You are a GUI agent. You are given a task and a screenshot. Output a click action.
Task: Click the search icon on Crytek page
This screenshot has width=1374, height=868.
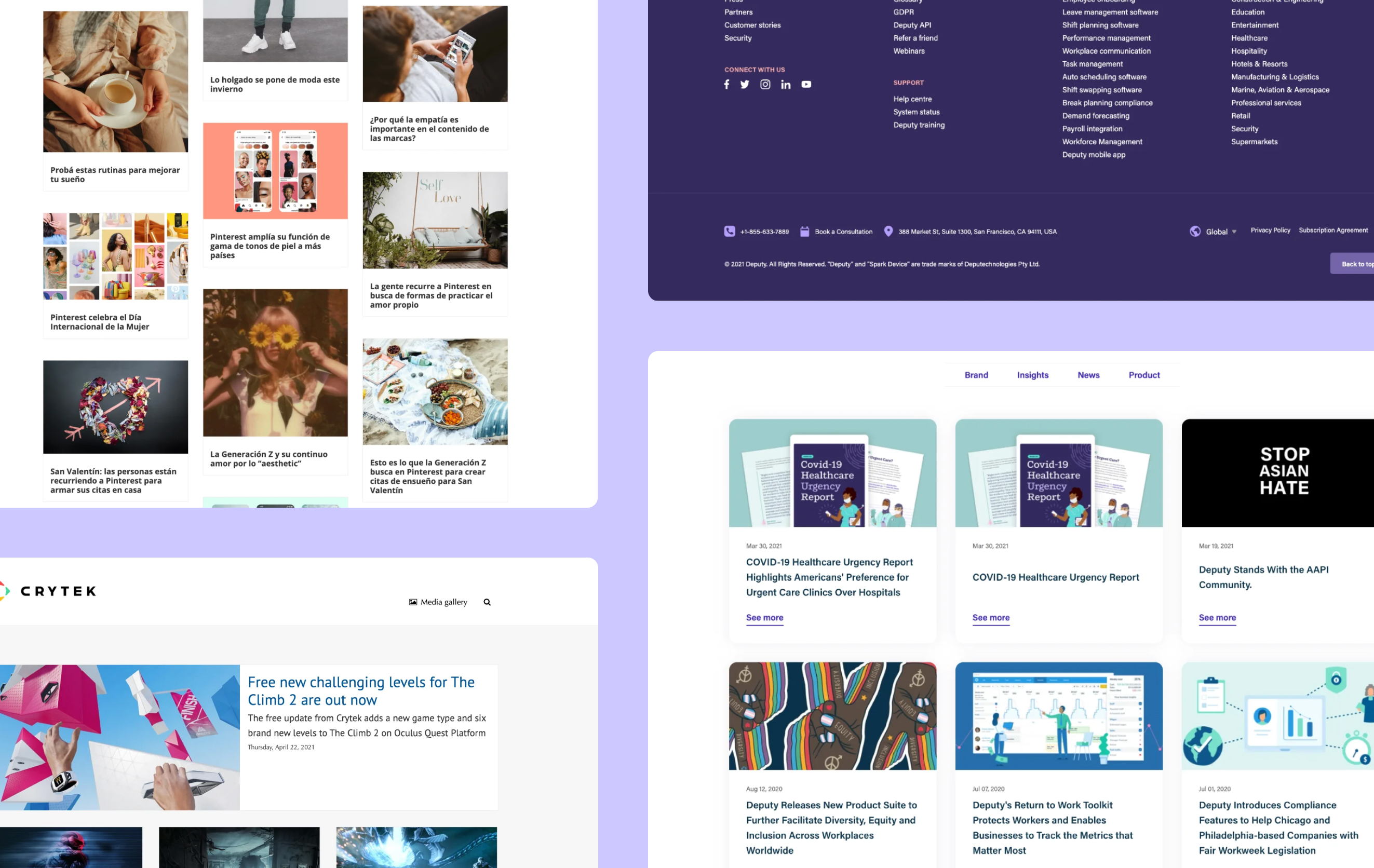pos(488,601)
